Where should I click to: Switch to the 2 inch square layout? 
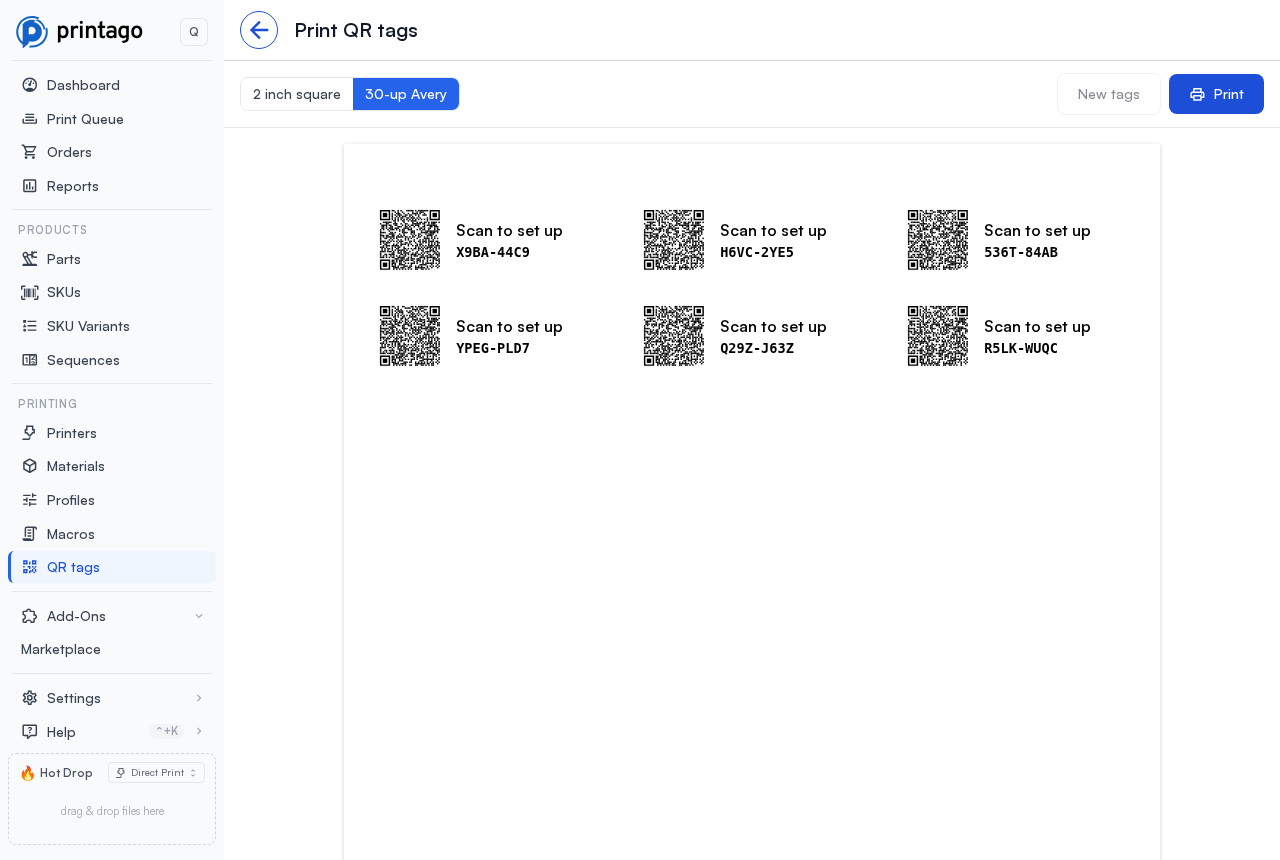[297, 94]
